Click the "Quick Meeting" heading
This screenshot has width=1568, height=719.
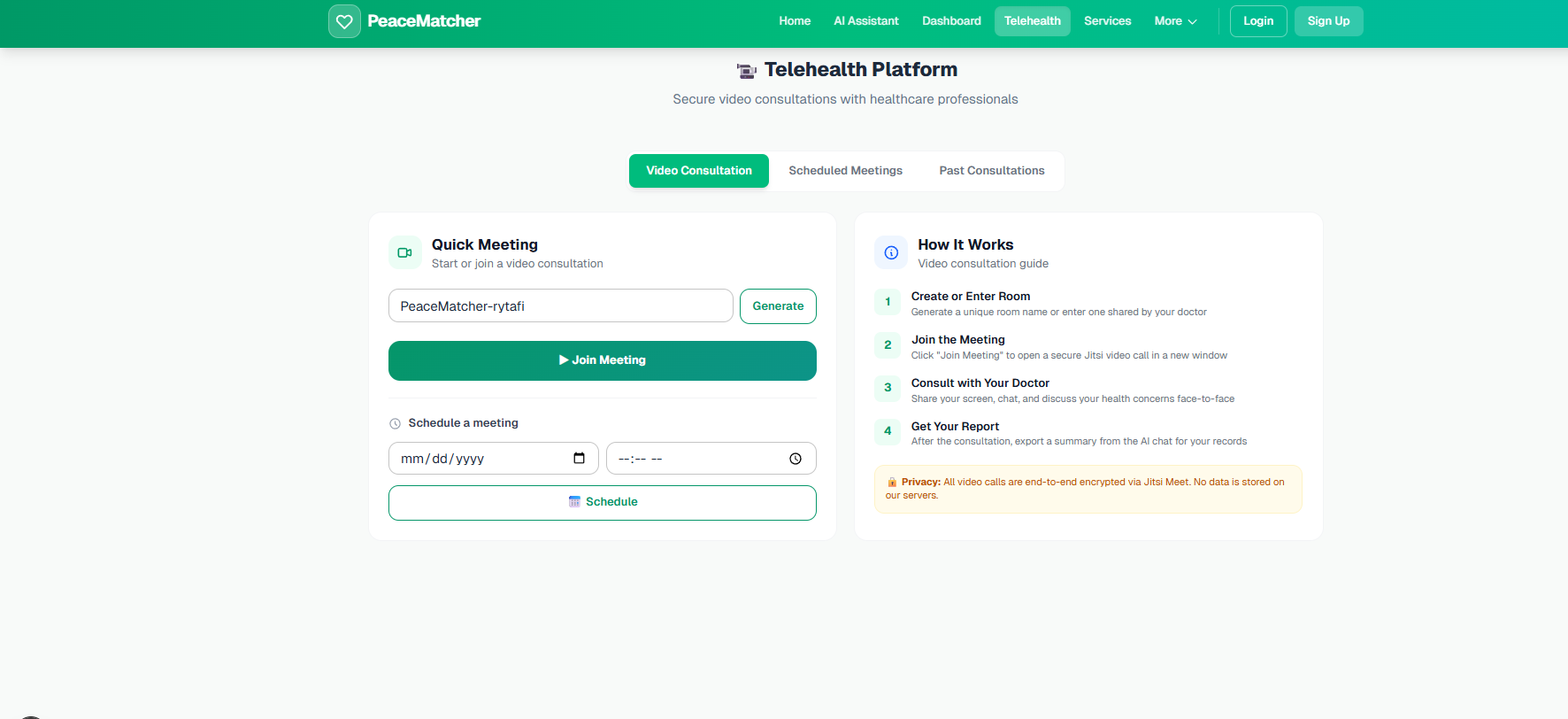[x=485, y=244]
